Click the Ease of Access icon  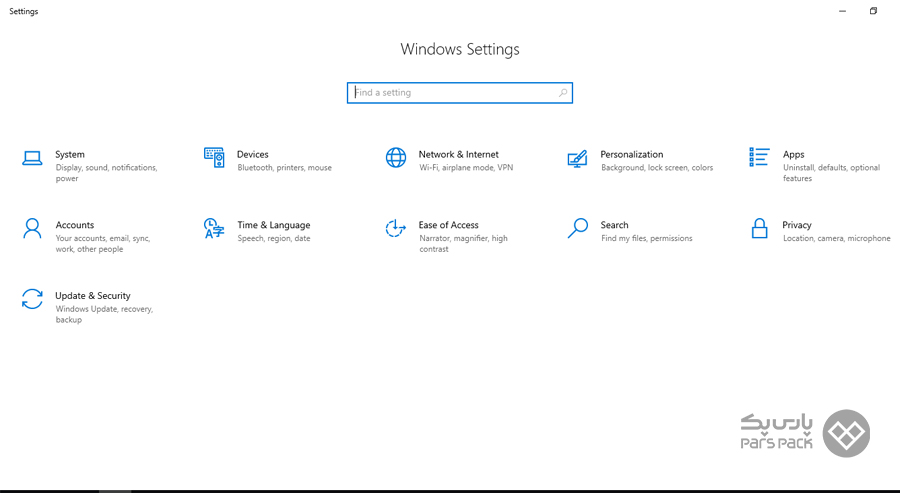point(395,228)
